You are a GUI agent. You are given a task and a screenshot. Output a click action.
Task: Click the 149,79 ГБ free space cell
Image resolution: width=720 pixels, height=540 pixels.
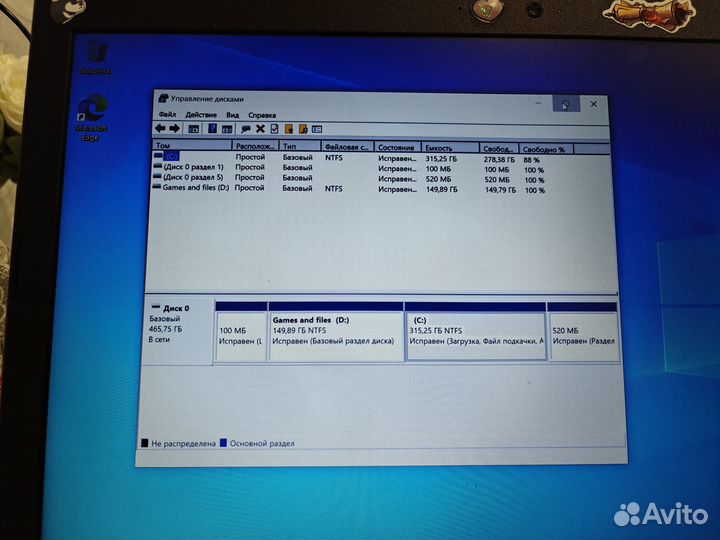500,189
